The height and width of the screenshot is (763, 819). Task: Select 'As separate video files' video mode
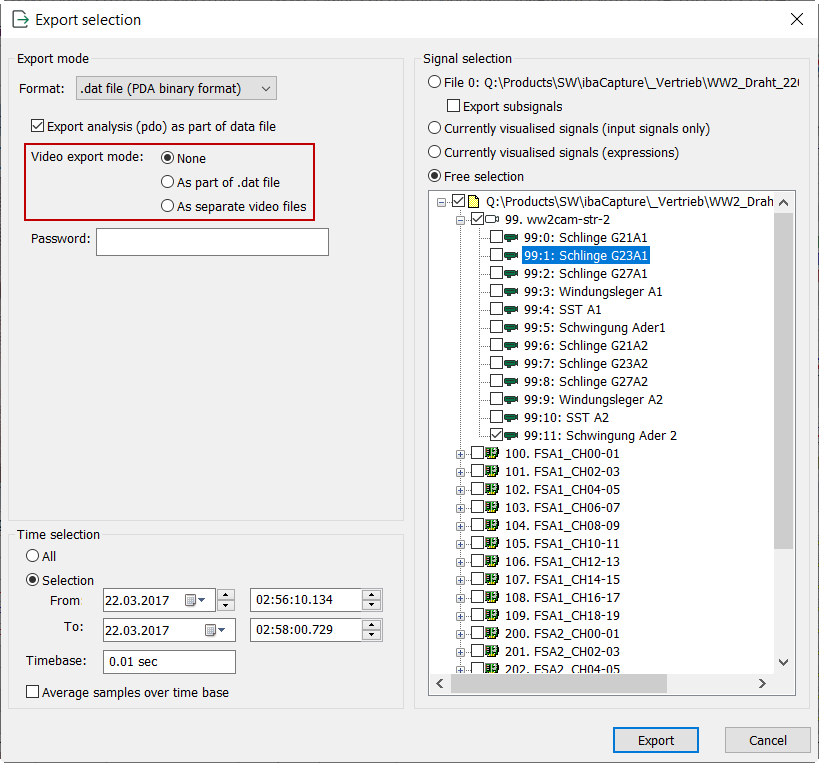(x=168, y=207)
